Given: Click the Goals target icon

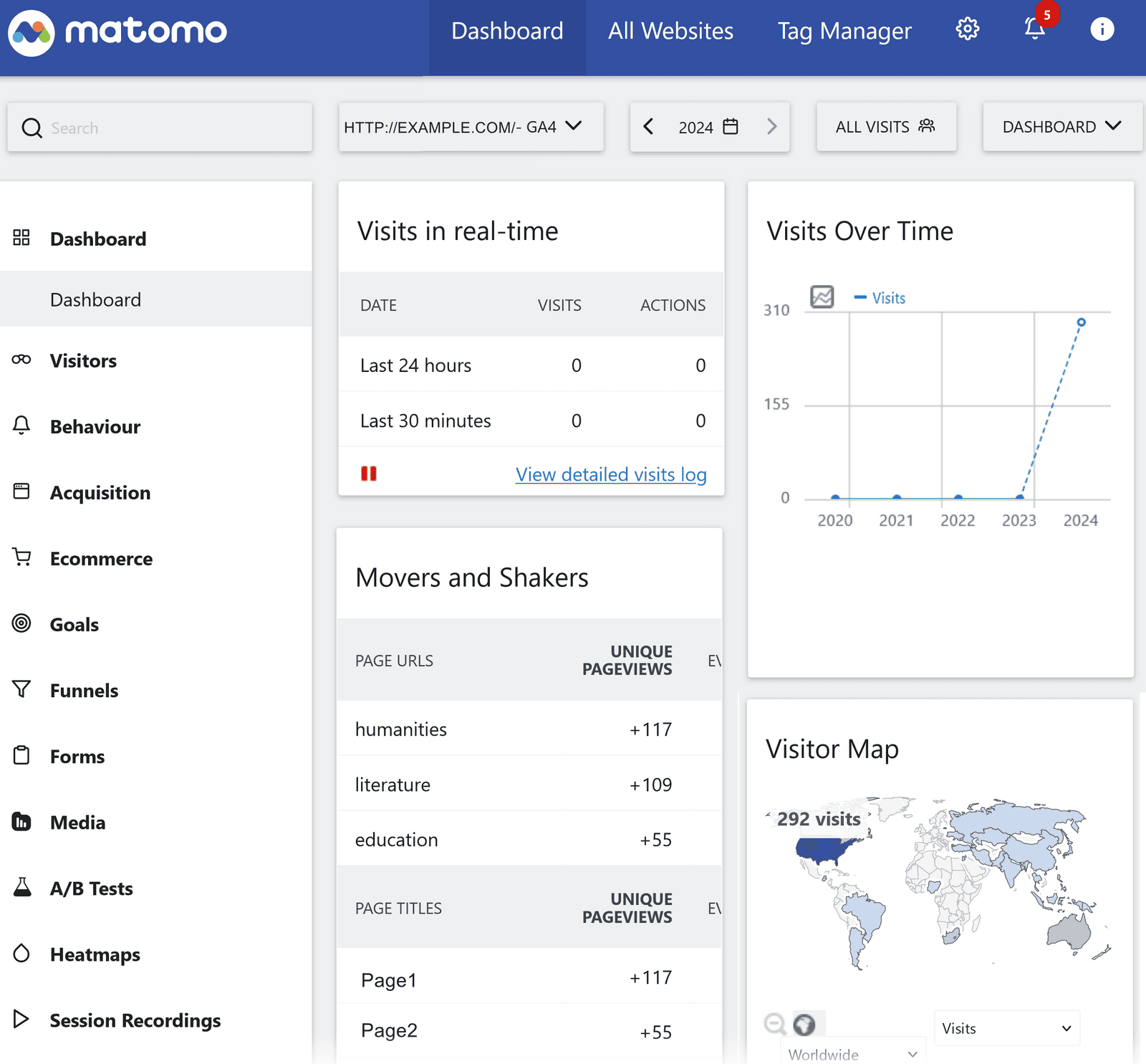Looking at the screenshot, I should coord(21,623).
